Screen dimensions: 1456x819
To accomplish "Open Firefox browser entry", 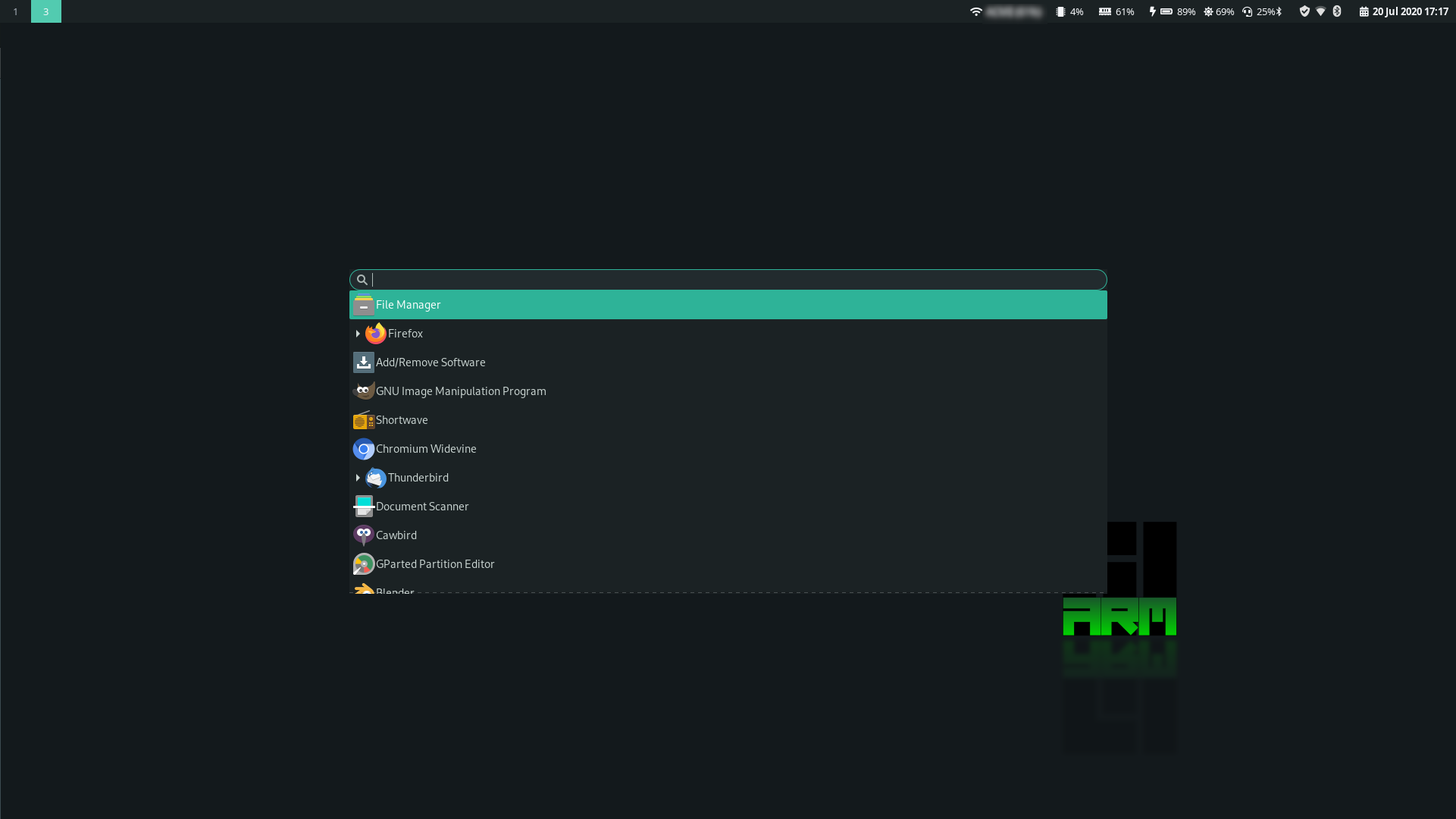I will [405, 334].
